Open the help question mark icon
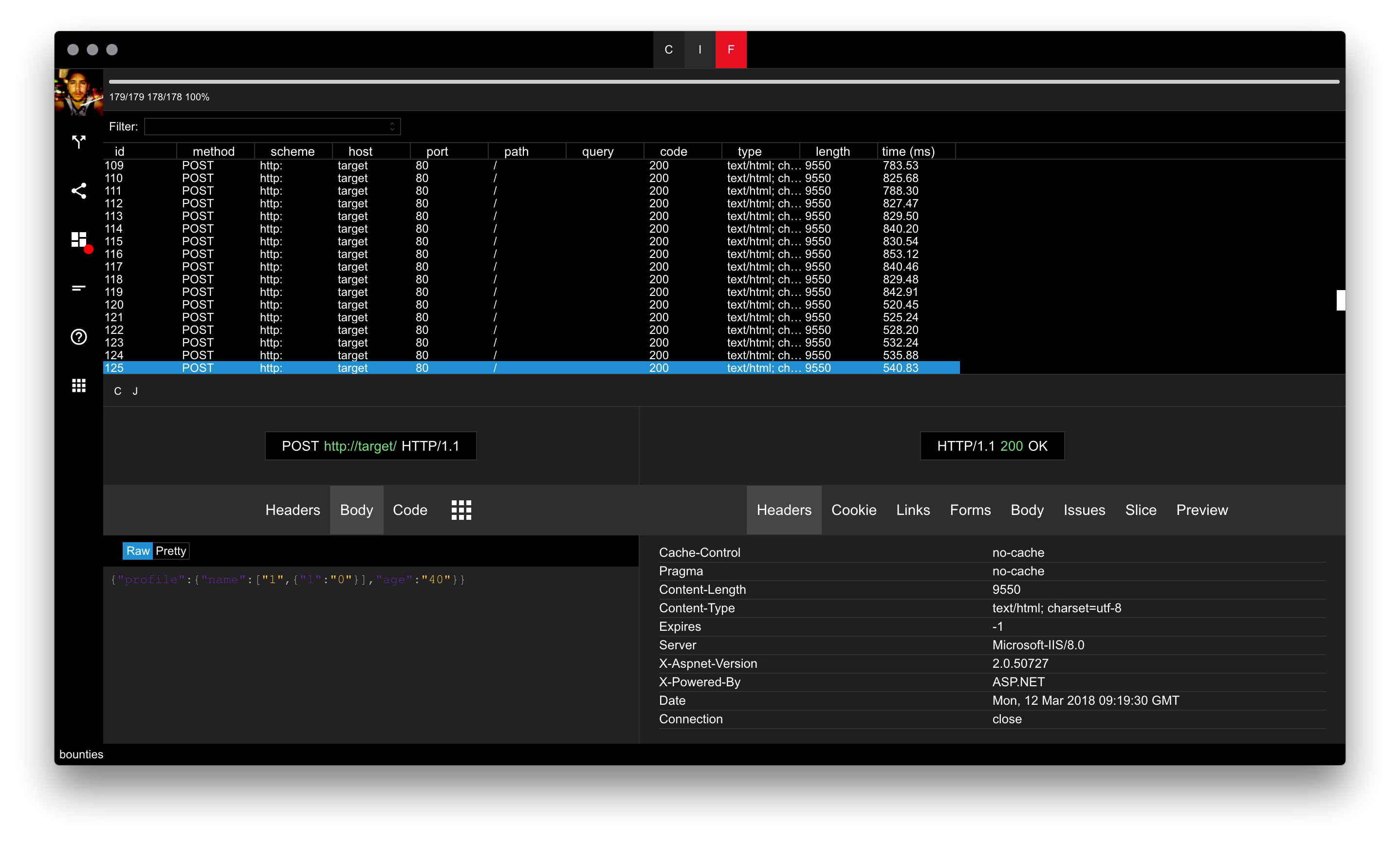 78,337
